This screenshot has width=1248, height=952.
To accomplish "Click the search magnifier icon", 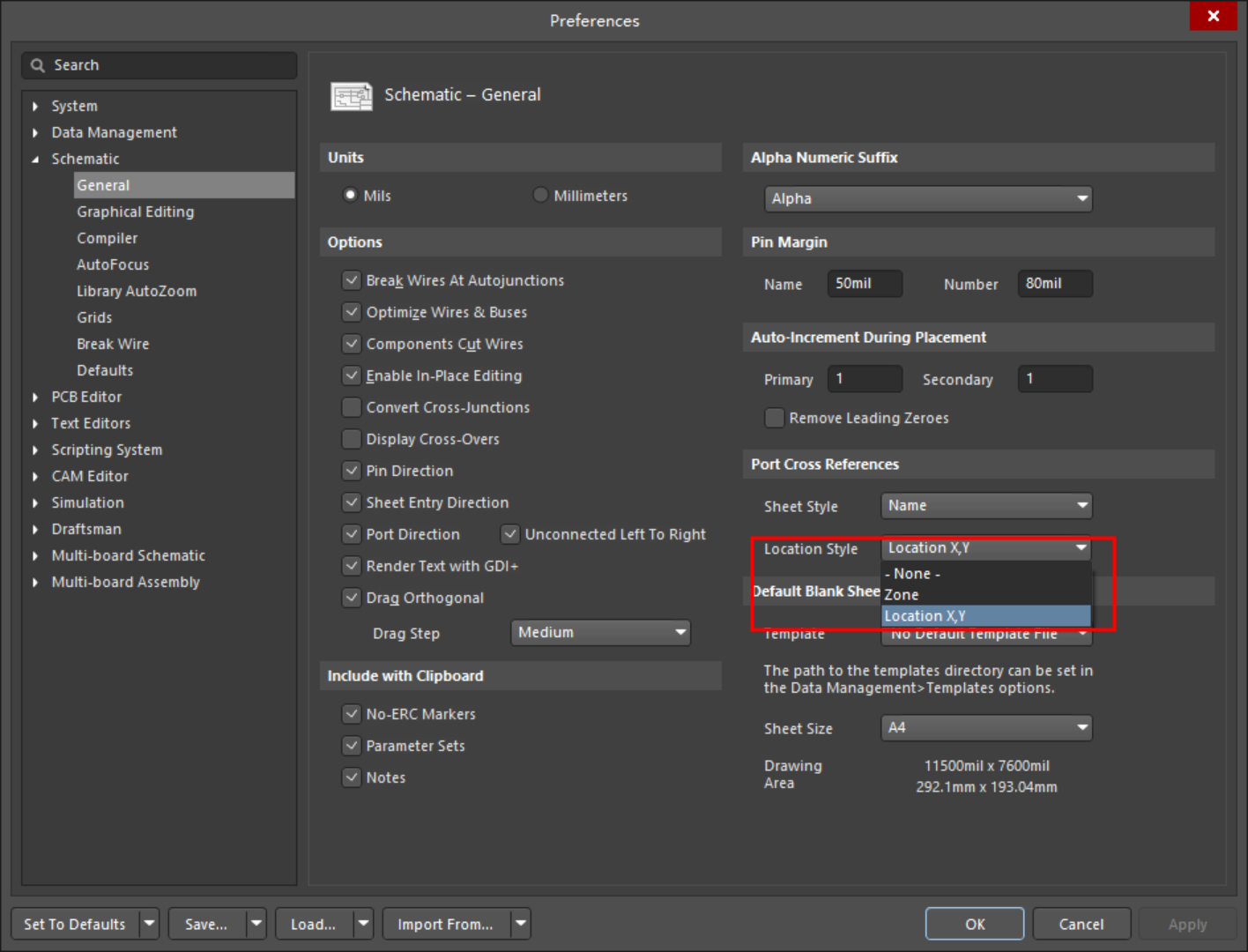I will (37, 65).
